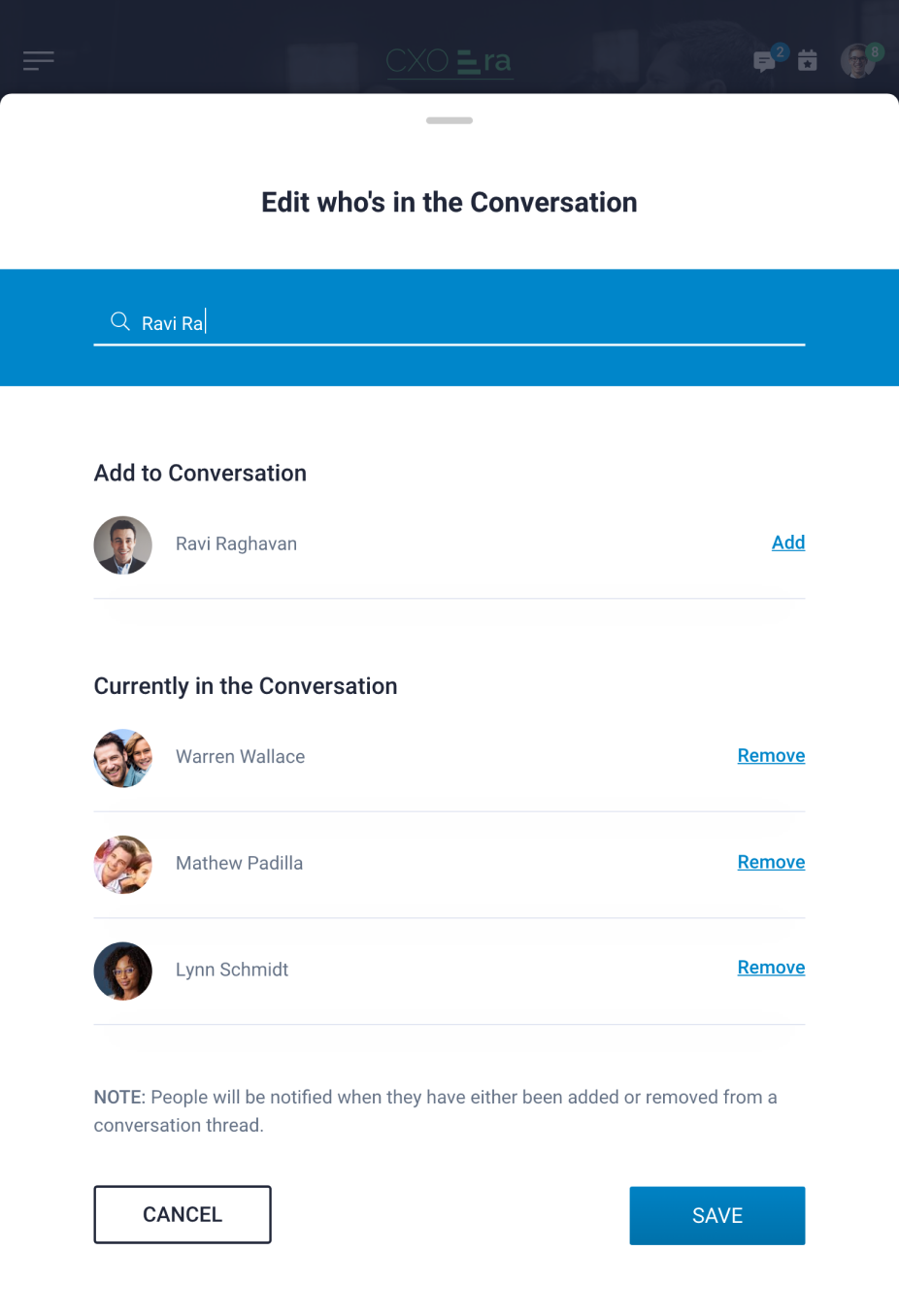Select the Lynn Schmidt name entry
The height and width of the screenshot is (1316, 899).
coord(232,970)
